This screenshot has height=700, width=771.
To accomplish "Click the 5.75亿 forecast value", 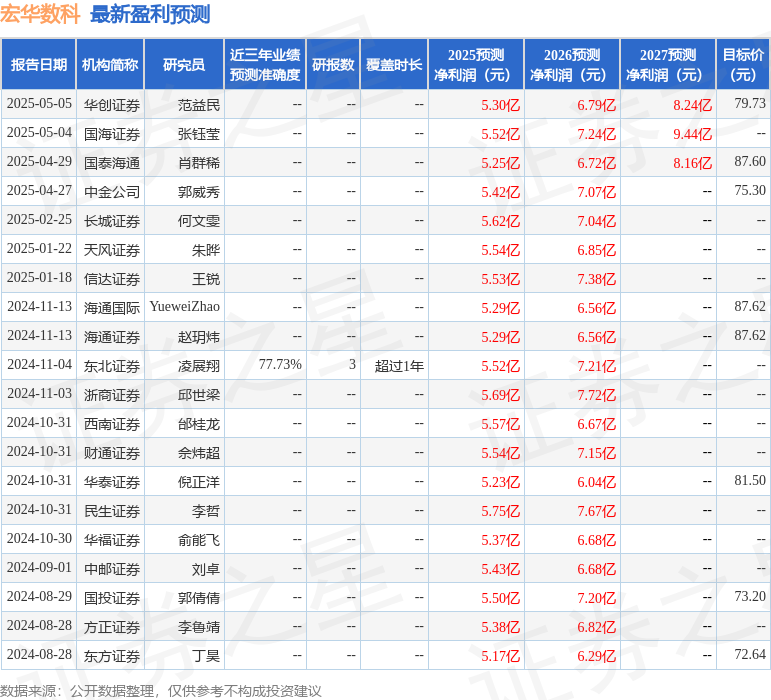I will coord(501,511).
